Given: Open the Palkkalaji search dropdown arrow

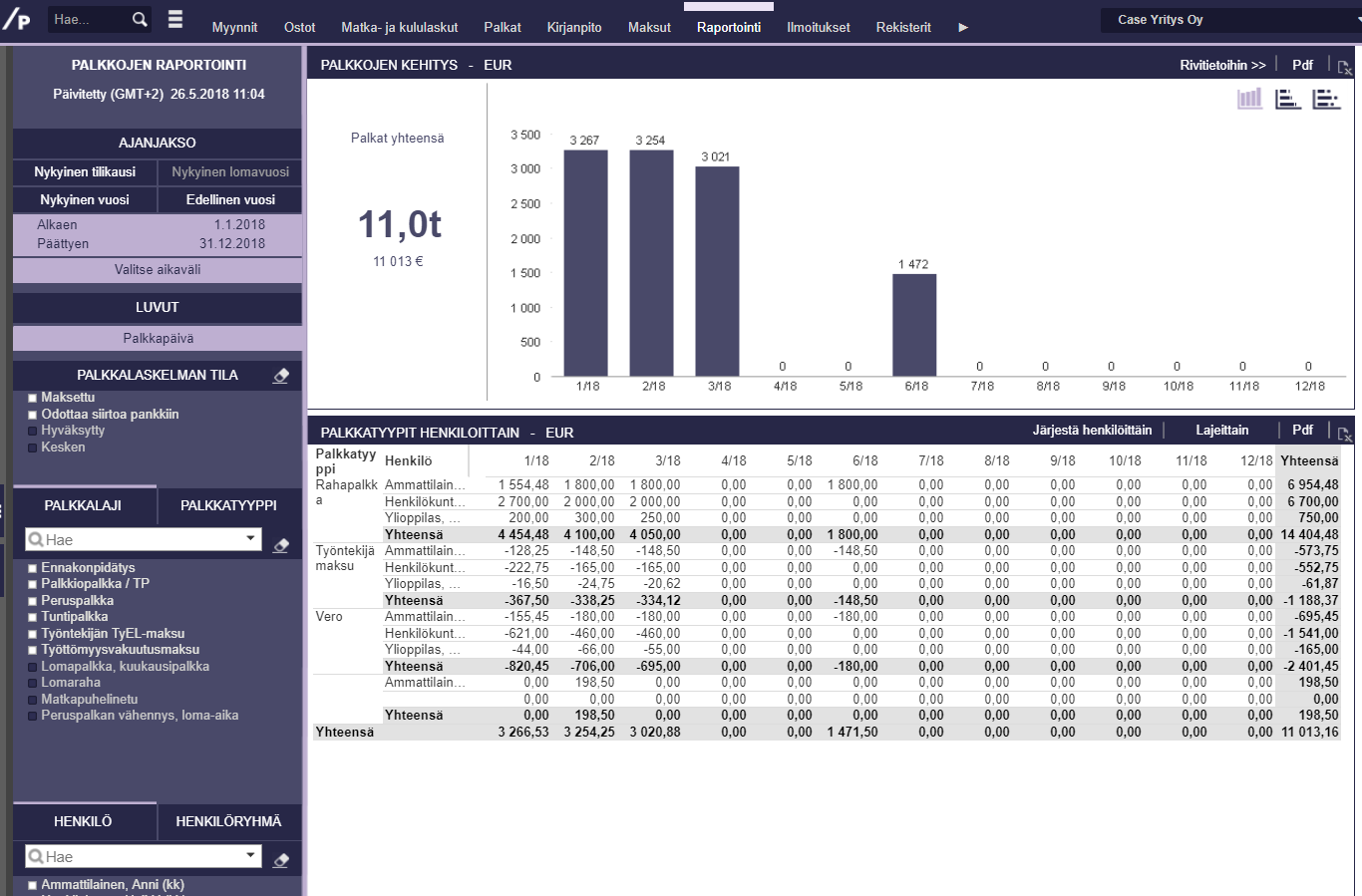Looking at the screenshot, I should point(250,539).
